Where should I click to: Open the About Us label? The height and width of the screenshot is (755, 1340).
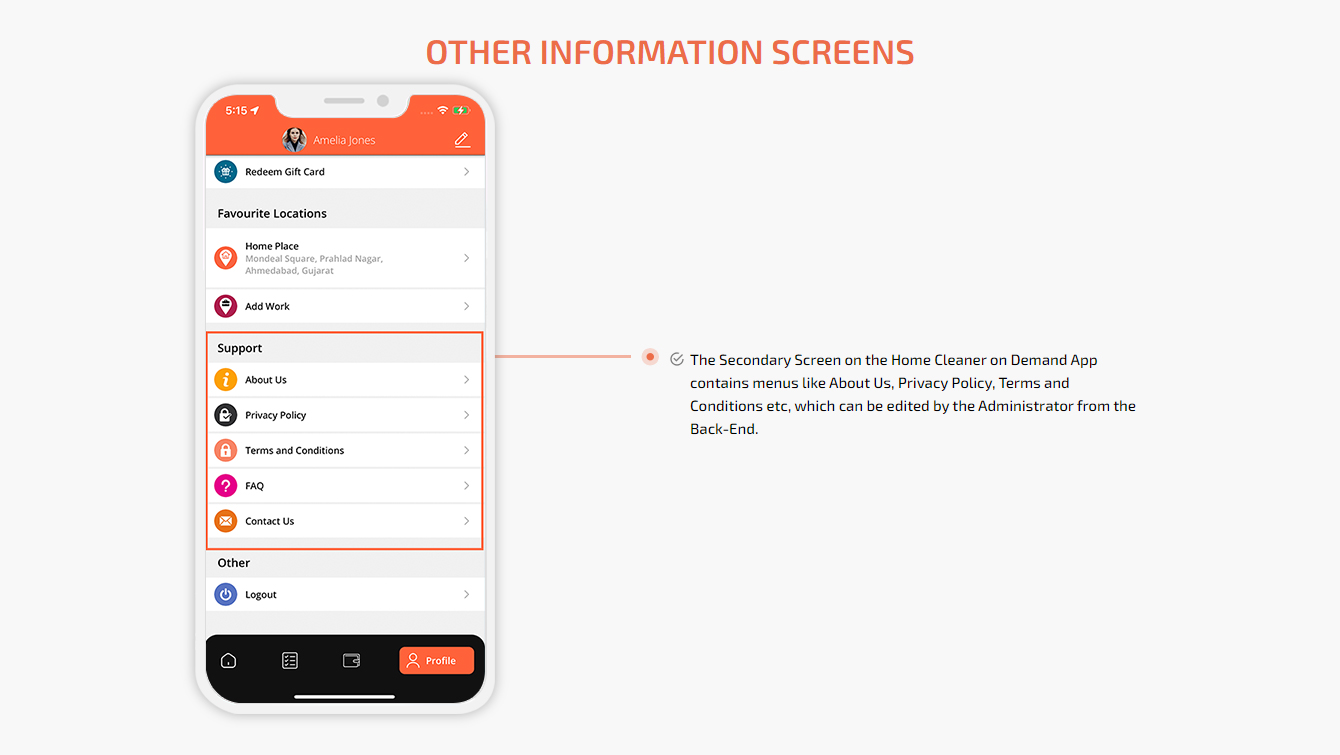[x=266, y=380]
